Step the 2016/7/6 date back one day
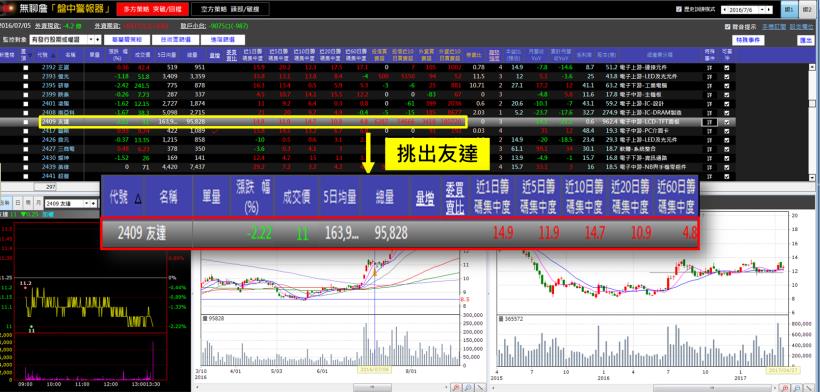 (x=724, y=9)
